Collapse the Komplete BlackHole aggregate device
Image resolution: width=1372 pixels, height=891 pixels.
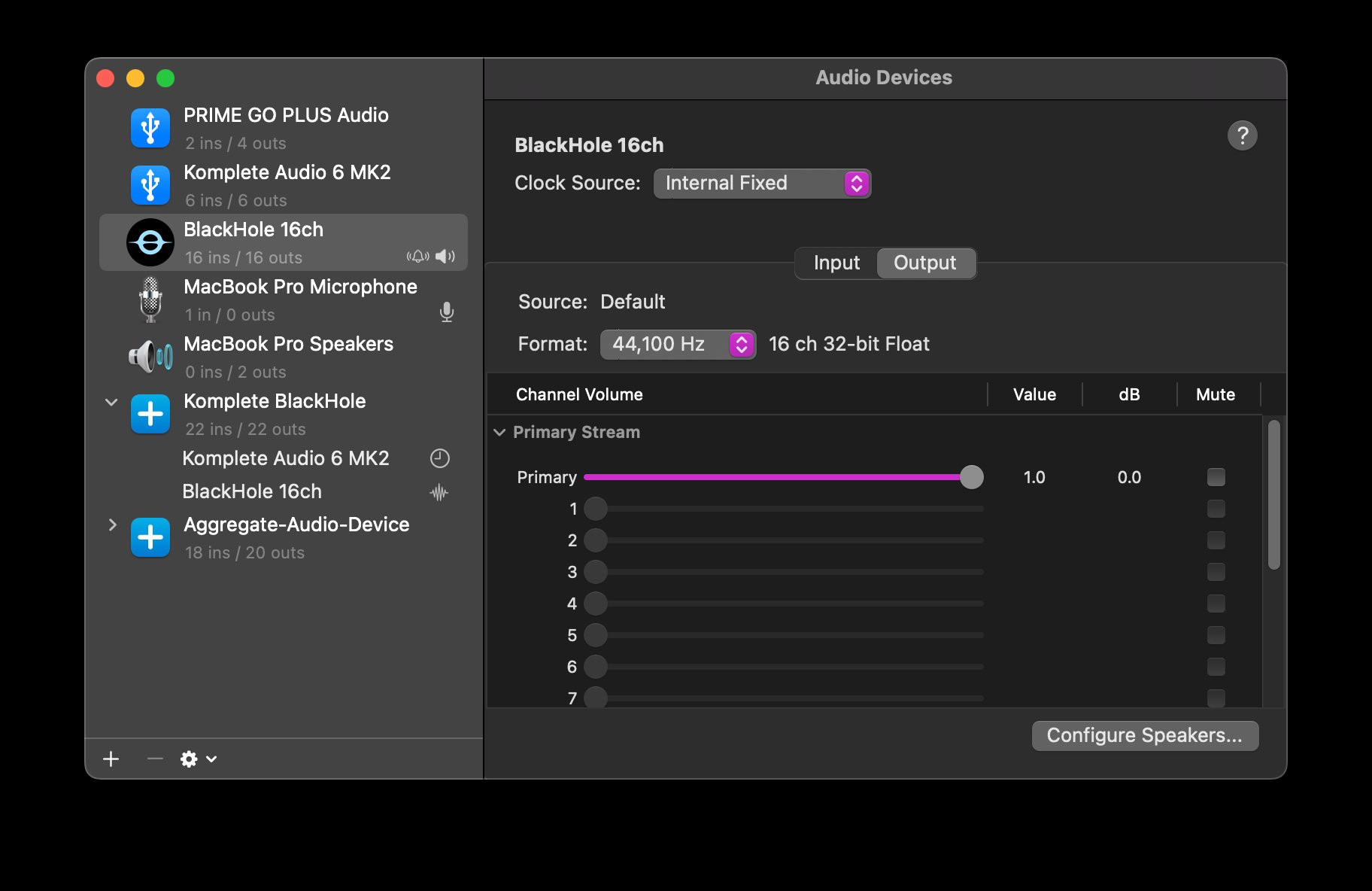coord(111,402)
